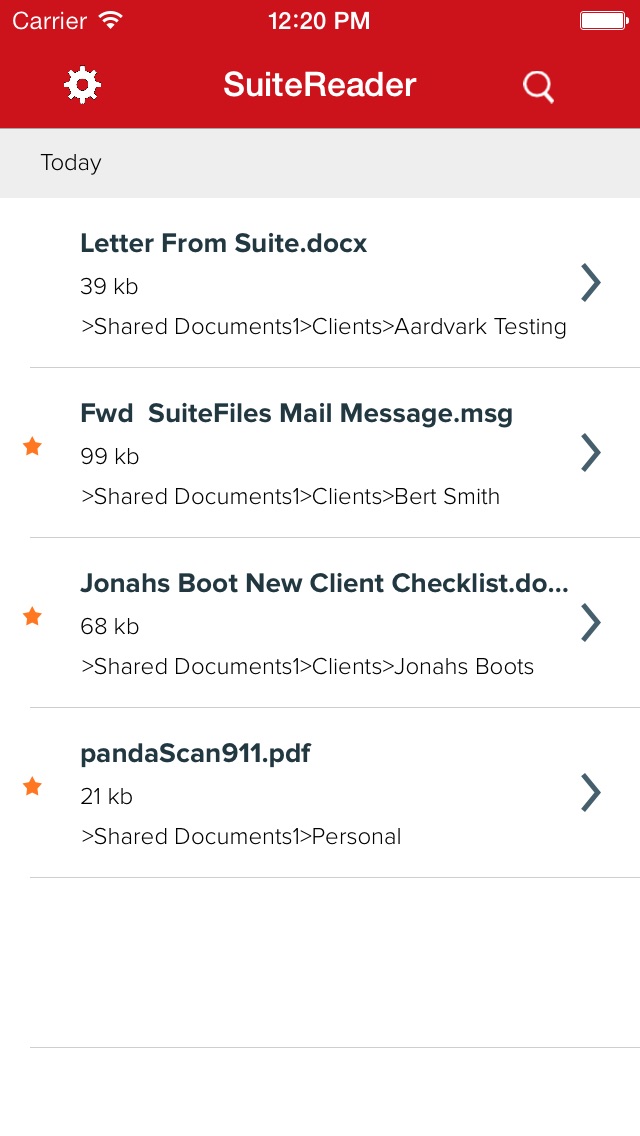Viewport: 640px width, 1136px height.
Task: Tap the Today section header
Action: point(320,163)
